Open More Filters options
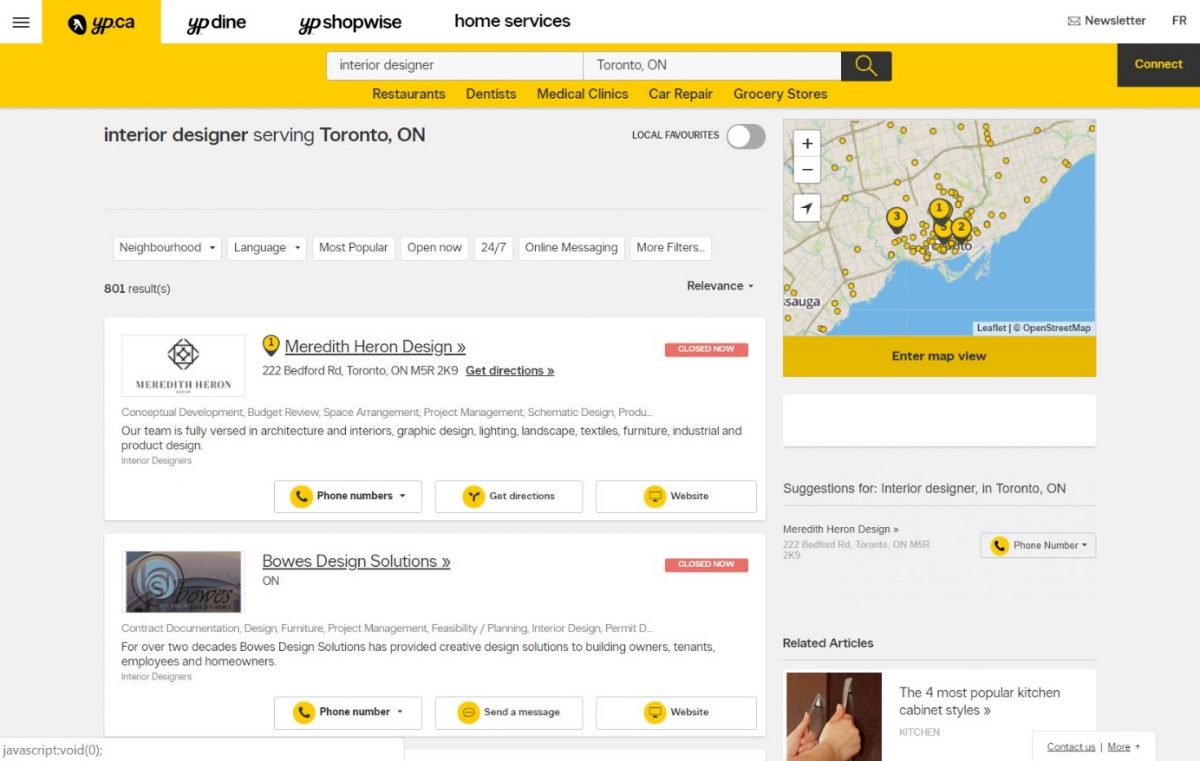 click(x=671, y=248)
